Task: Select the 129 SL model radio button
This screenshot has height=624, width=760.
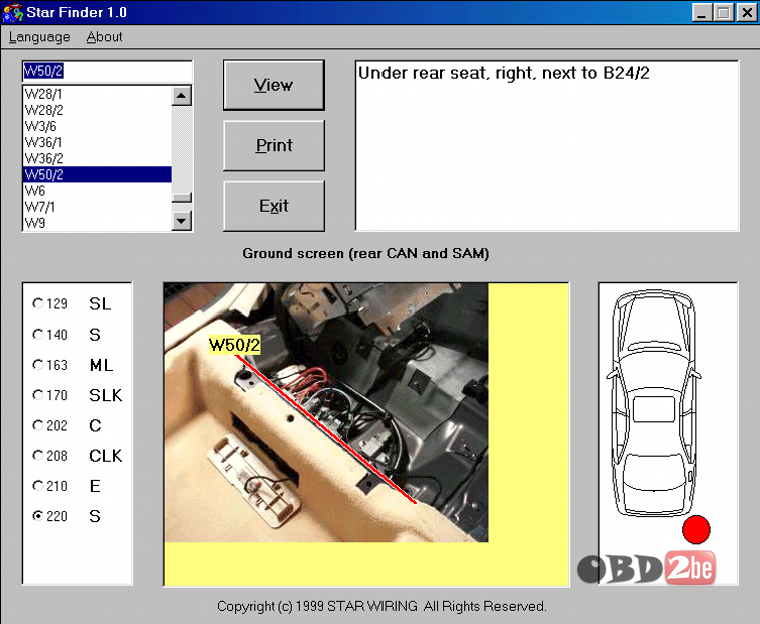Action: pos(38,303)
